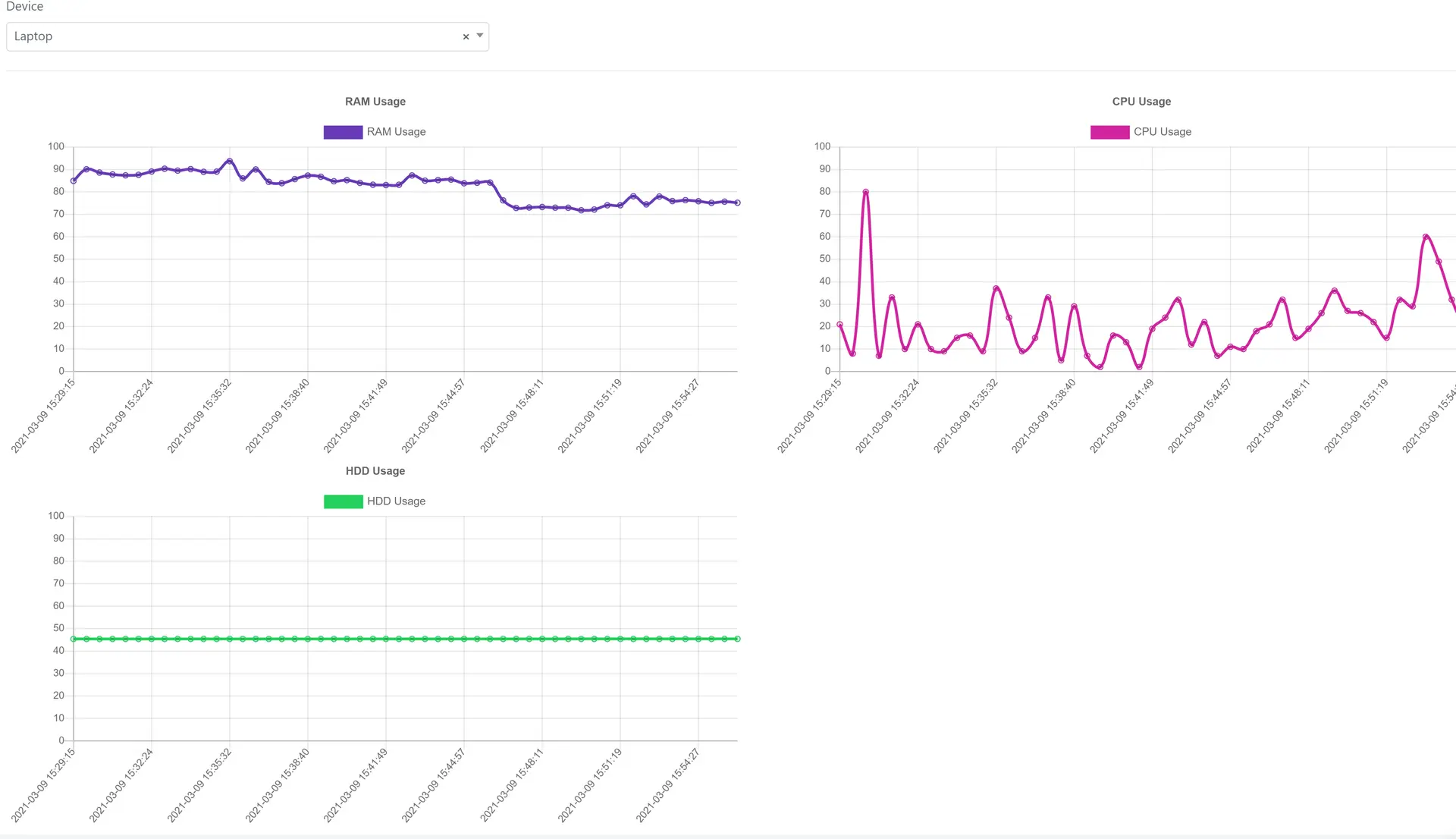Click the HDD Usage chart title
The image size is (1456, 839).
(375, 471)
